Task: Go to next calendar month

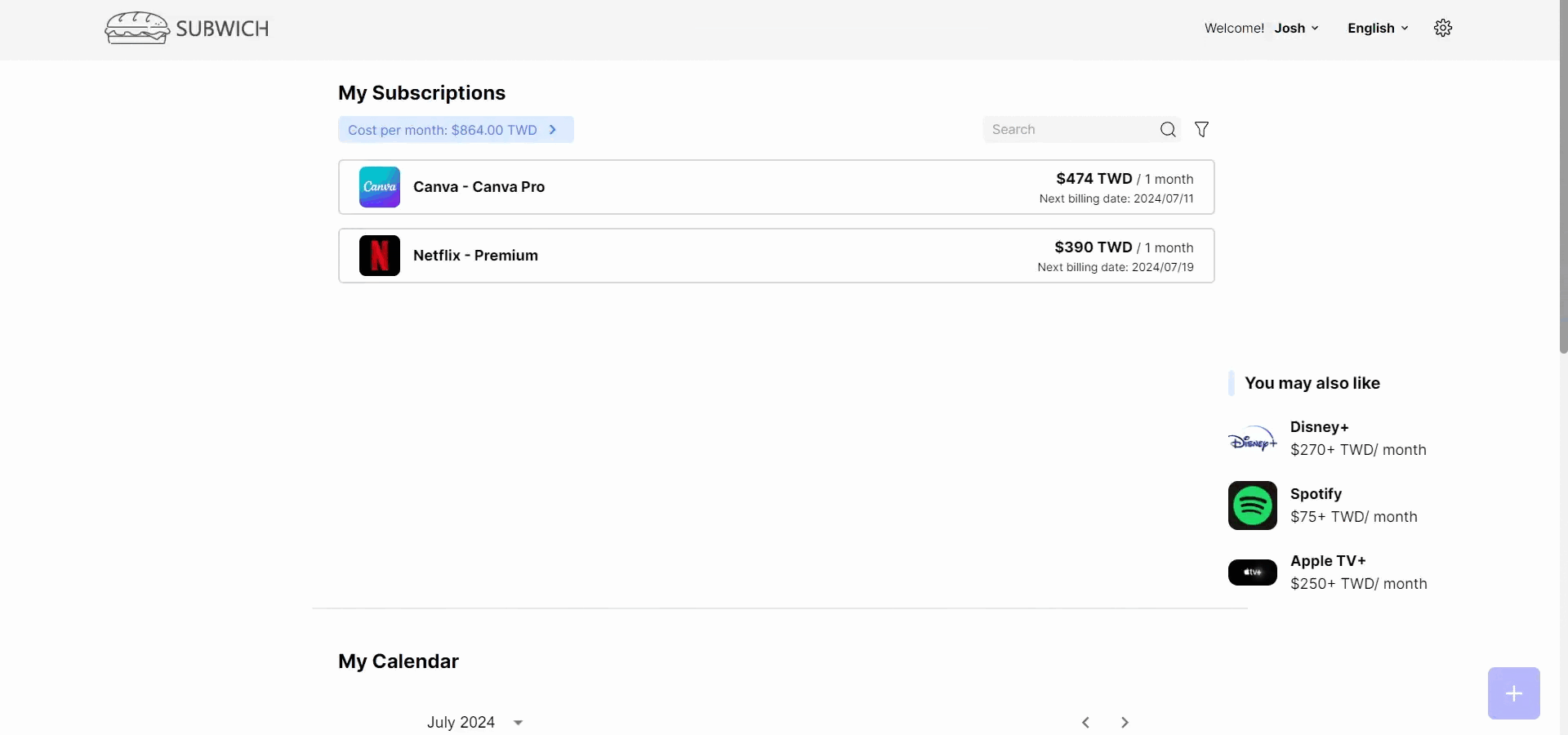Action: (1125, 722)
